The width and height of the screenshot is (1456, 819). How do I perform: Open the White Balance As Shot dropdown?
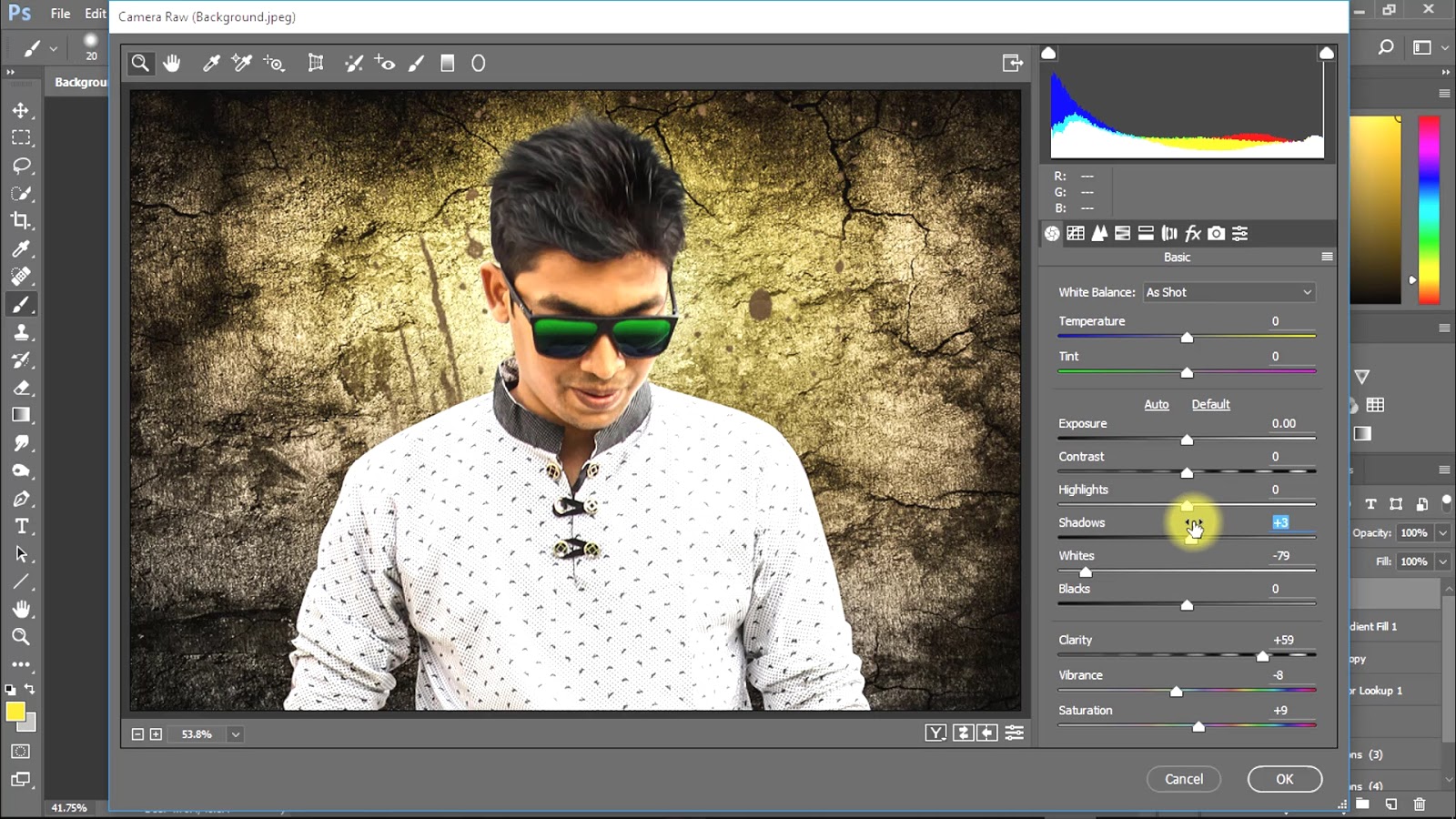pos(1228,292)
